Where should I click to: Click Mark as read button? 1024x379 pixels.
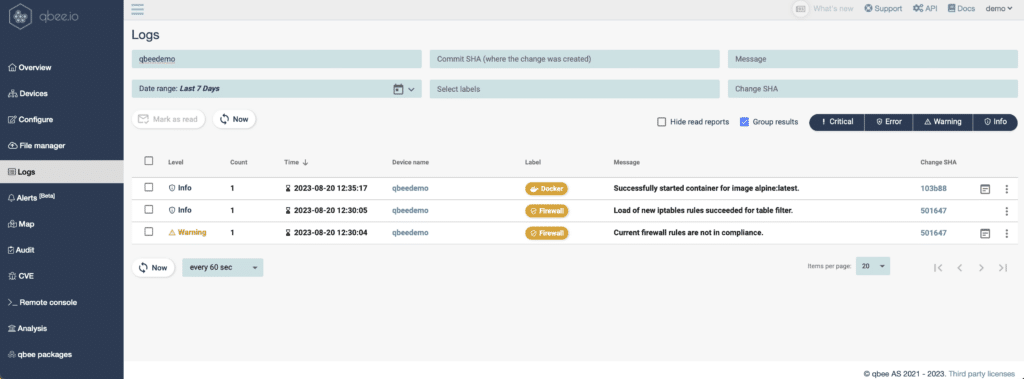[168, 120]
